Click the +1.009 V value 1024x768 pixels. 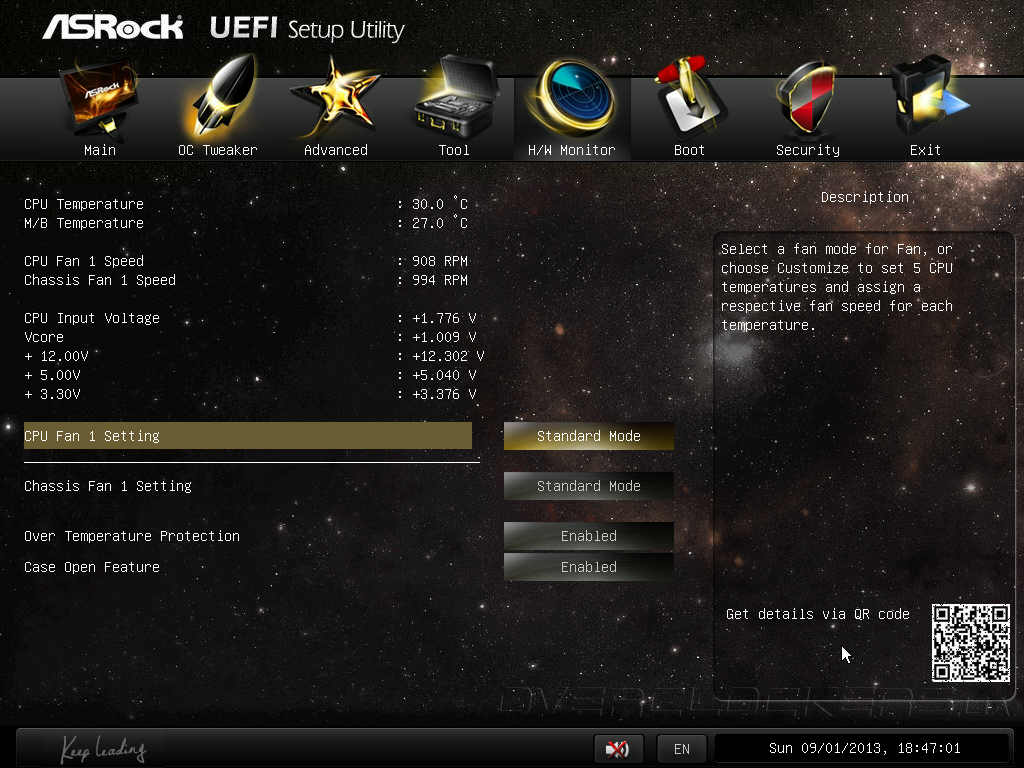coord(444,337)
